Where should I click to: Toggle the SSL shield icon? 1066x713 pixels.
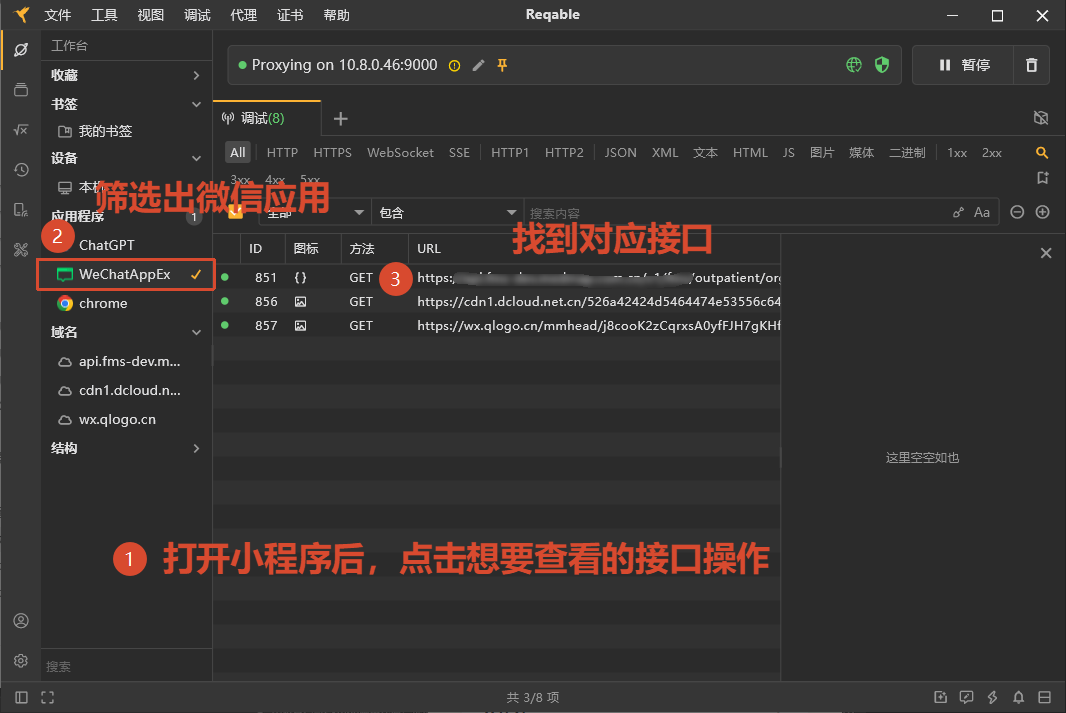click(x=882, y=65)
